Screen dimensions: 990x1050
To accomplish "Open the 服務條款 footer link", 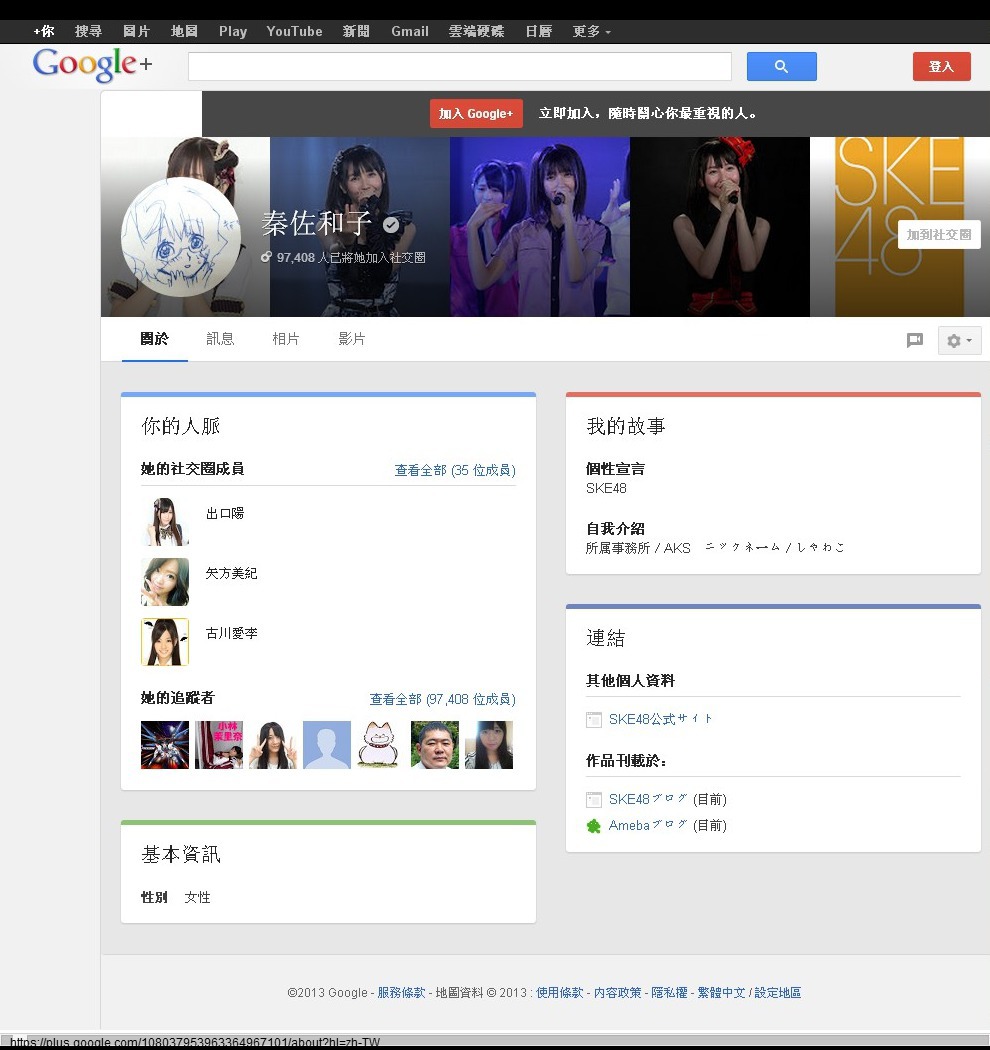I will coord(401,992).
